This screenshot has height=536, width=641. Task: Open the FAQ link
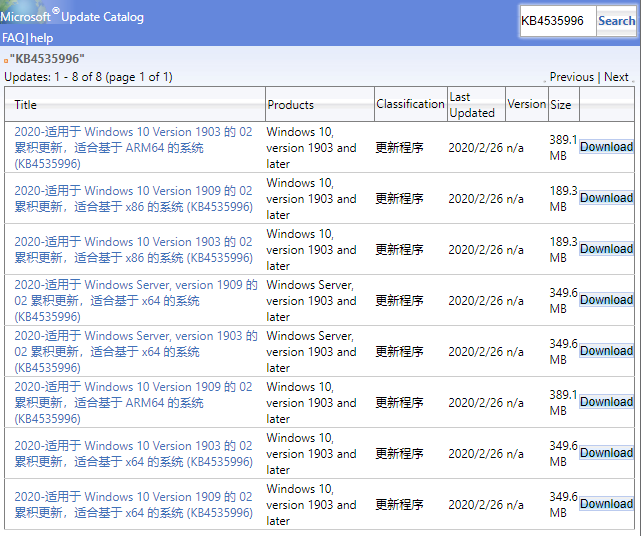tap(13, 38)
